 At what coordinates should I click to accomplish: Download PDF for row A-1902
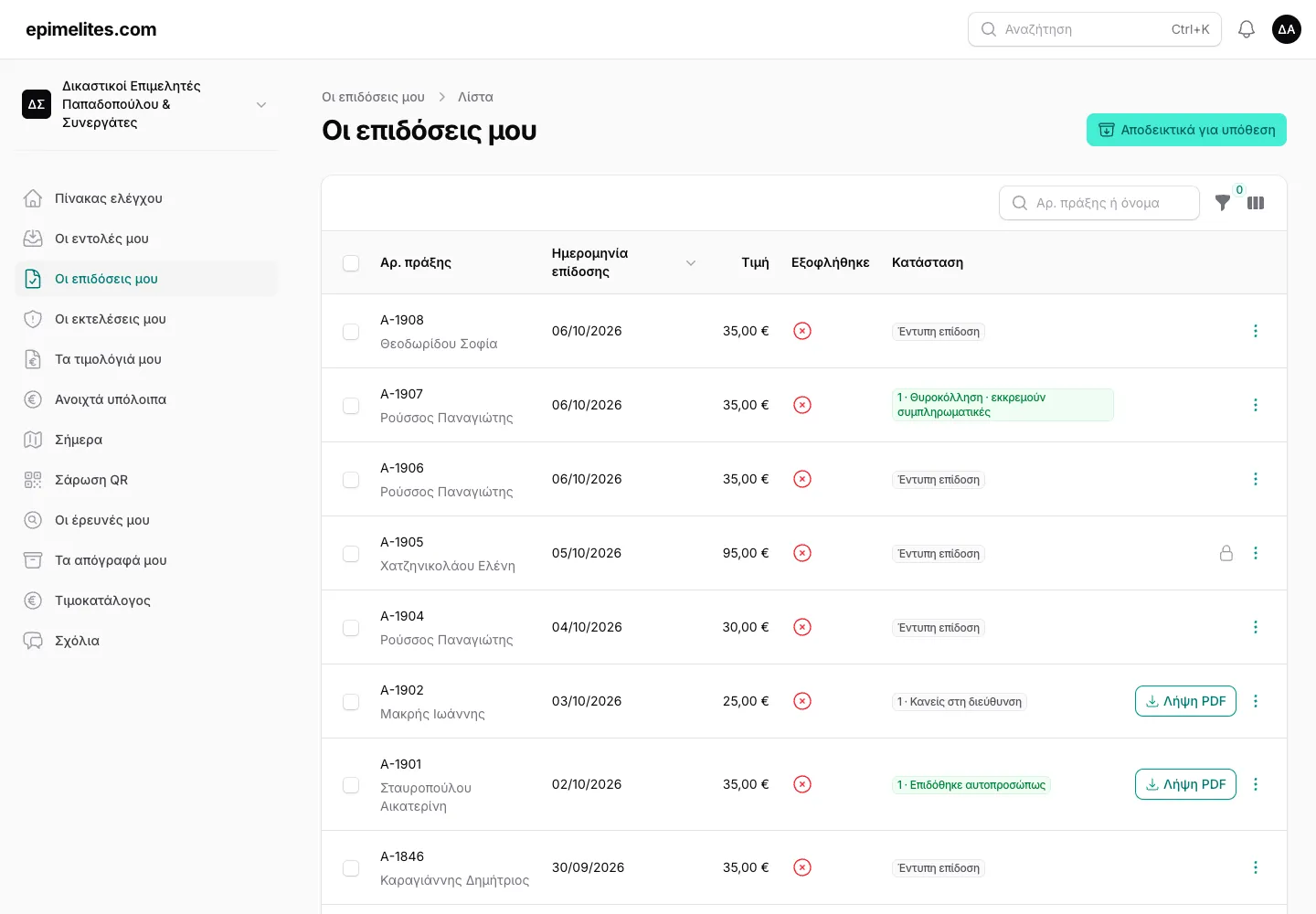1185,701
